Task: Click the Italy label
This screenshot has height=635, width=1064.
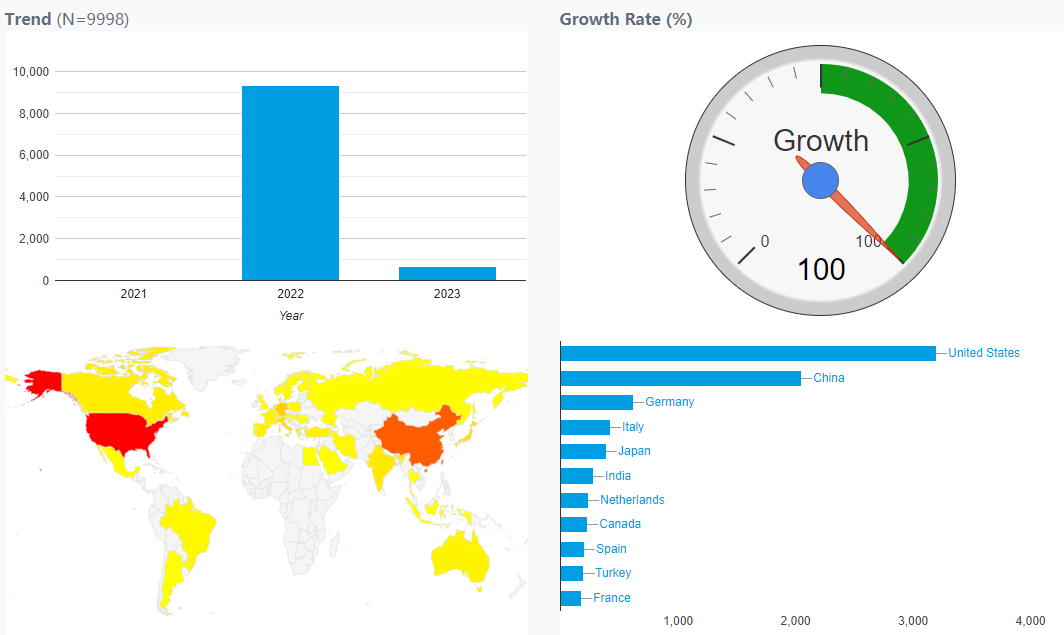Action: click(632, 427)
